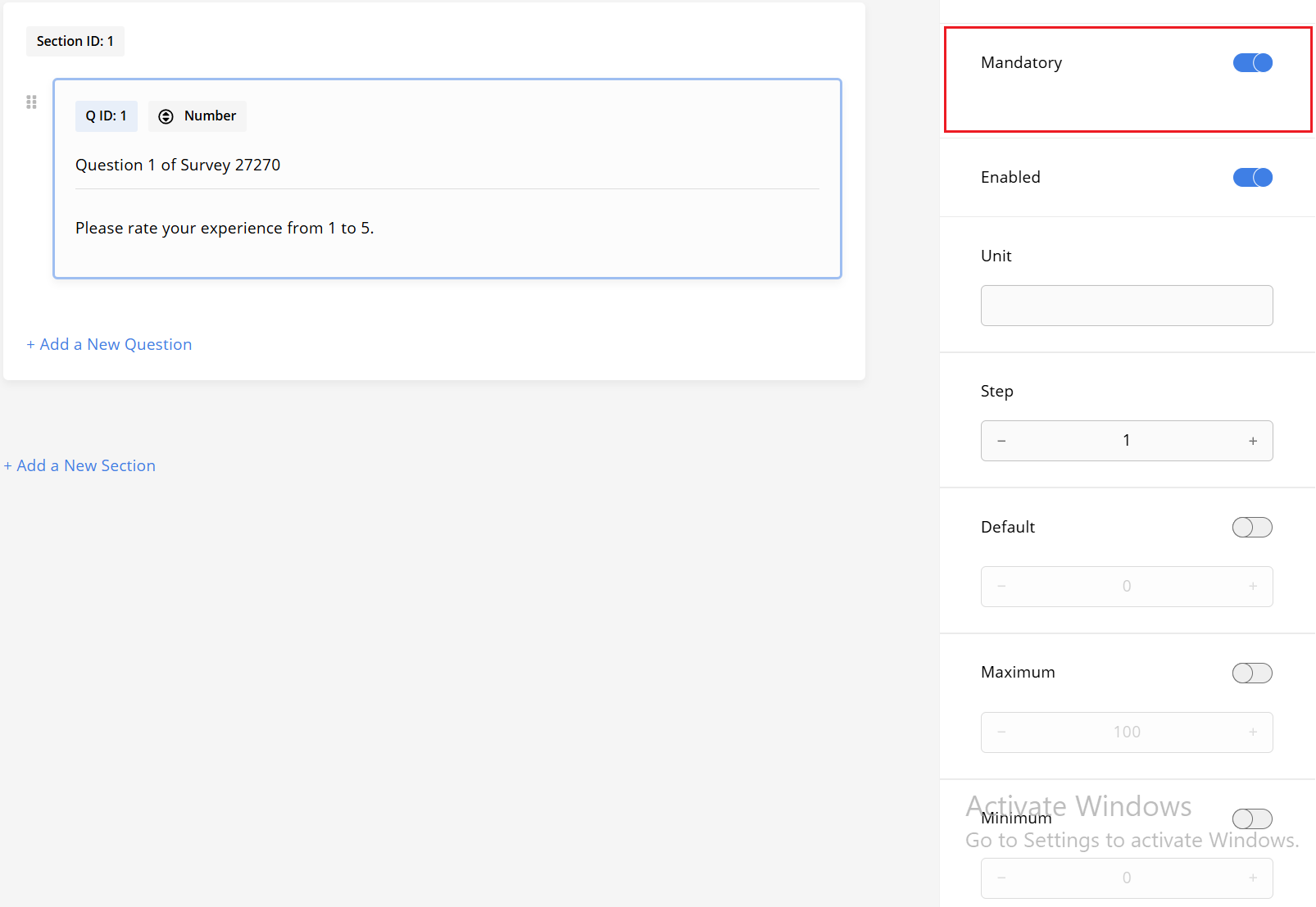Click the Section ID: 1 label
Viewport: 1316px width, 907px height.
pyautogui.click(x=75, y=42)
